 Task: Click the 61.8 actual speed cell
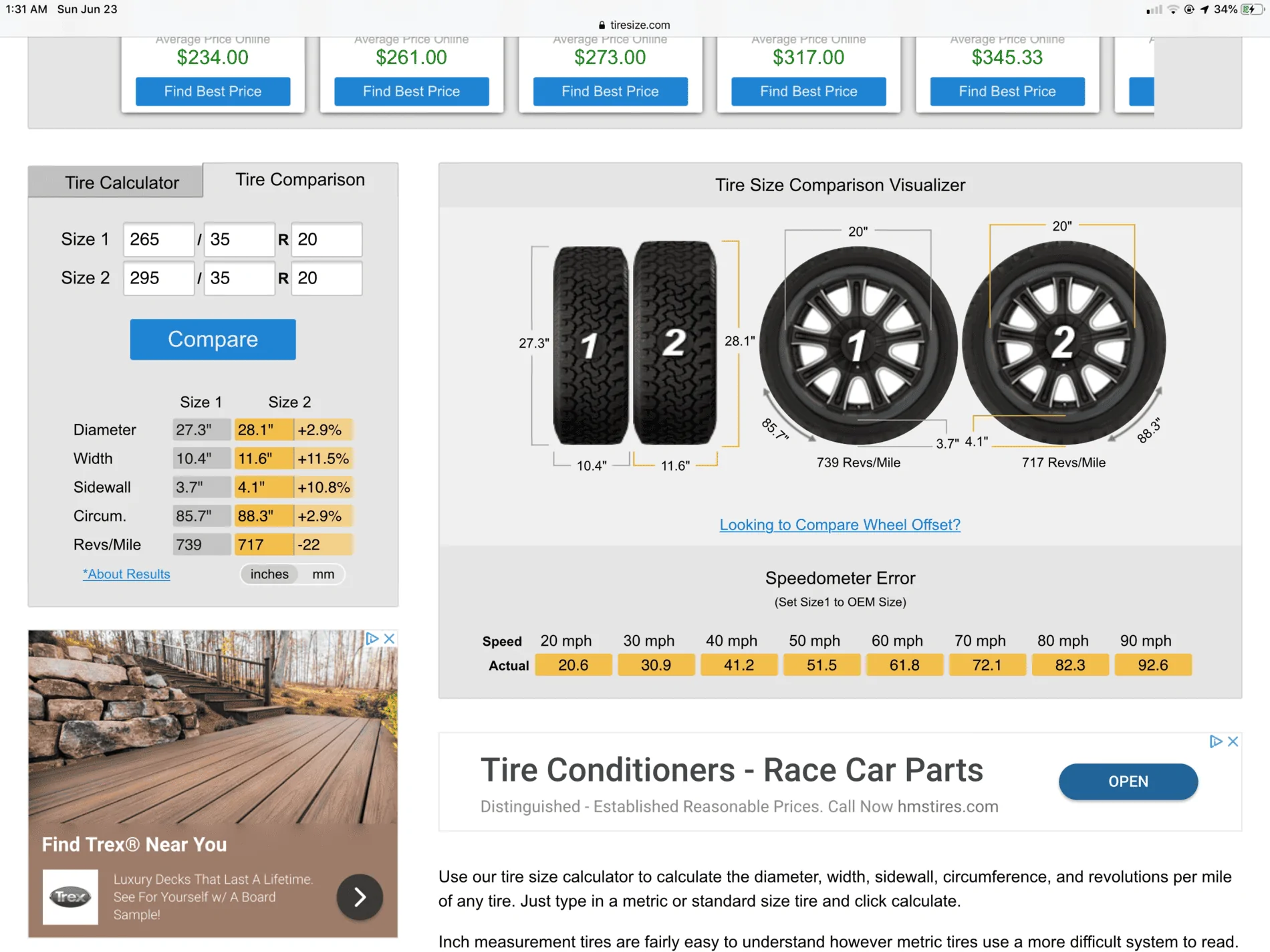904,665
